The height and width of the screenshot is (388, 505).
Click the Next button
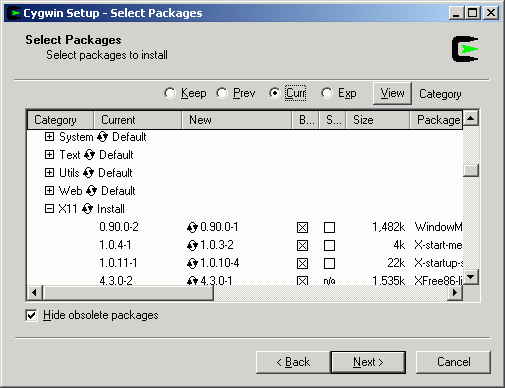pos(368,362)
